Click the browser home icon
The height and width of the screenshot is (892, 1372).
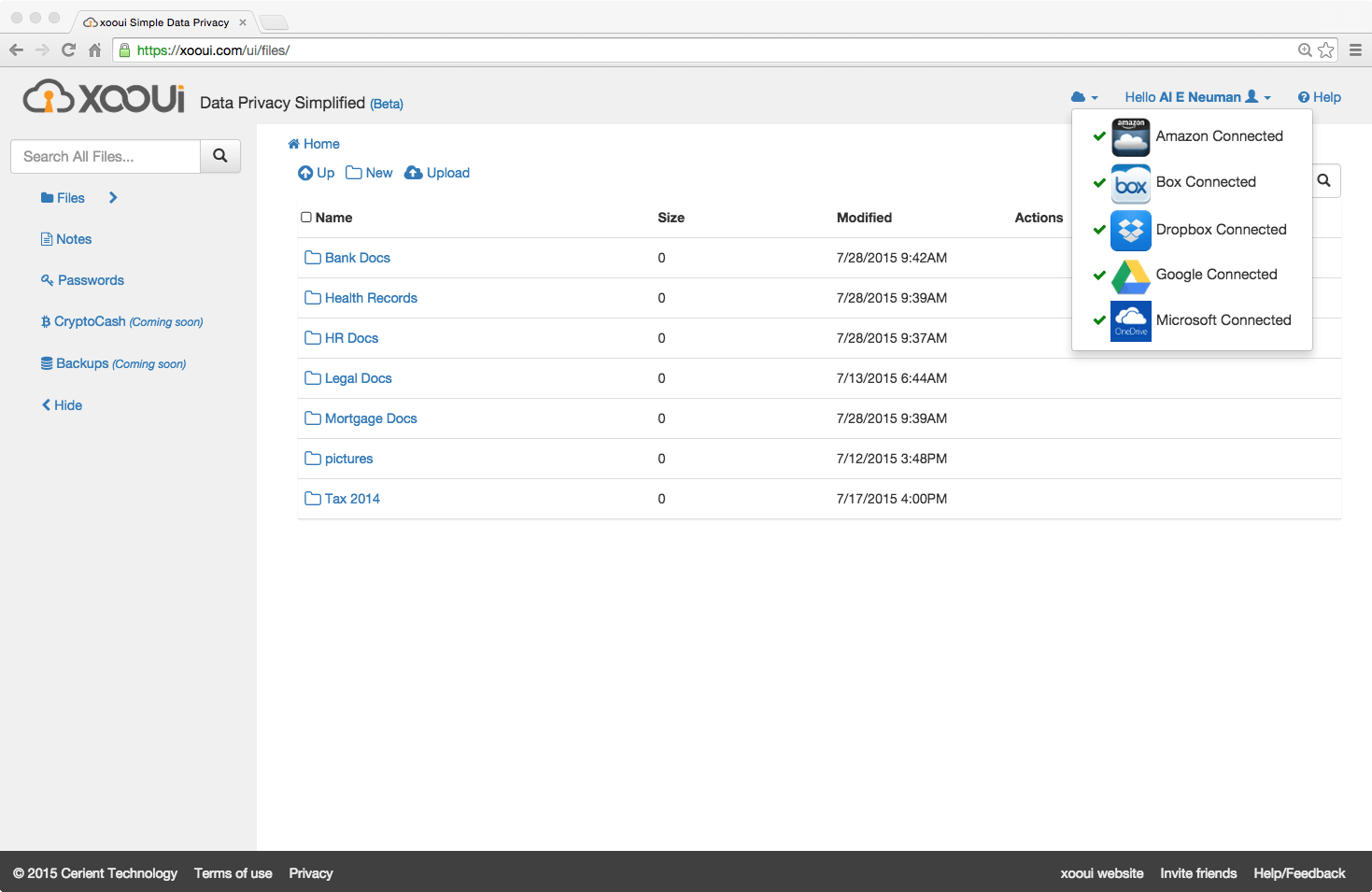click(94, 50)
